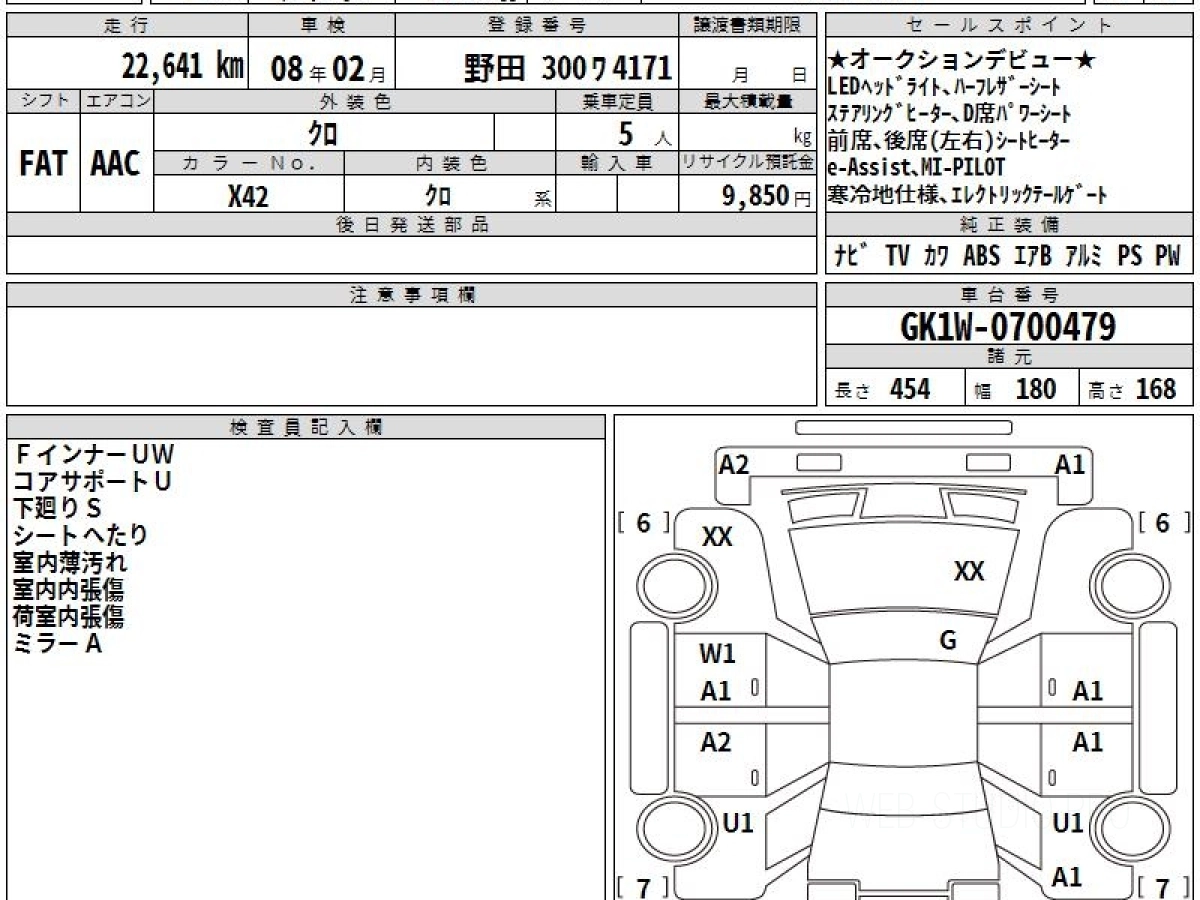
Task: Click the inspector note 室内薄汚れ
Action: (70, 562)
